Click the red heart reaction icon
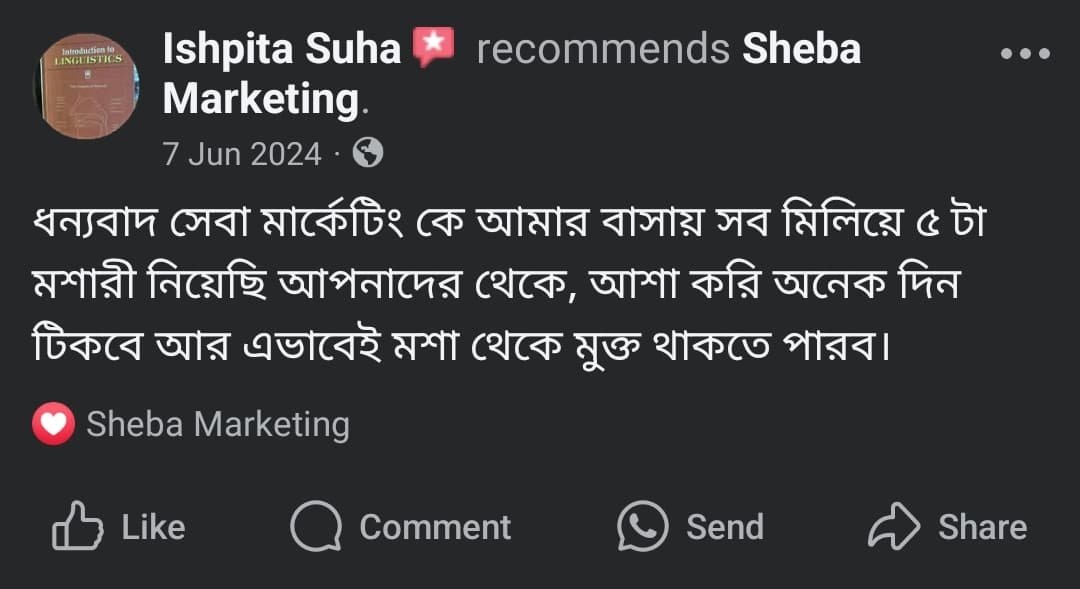Viewport: 1080px width, 589px height. pos(53,425)
